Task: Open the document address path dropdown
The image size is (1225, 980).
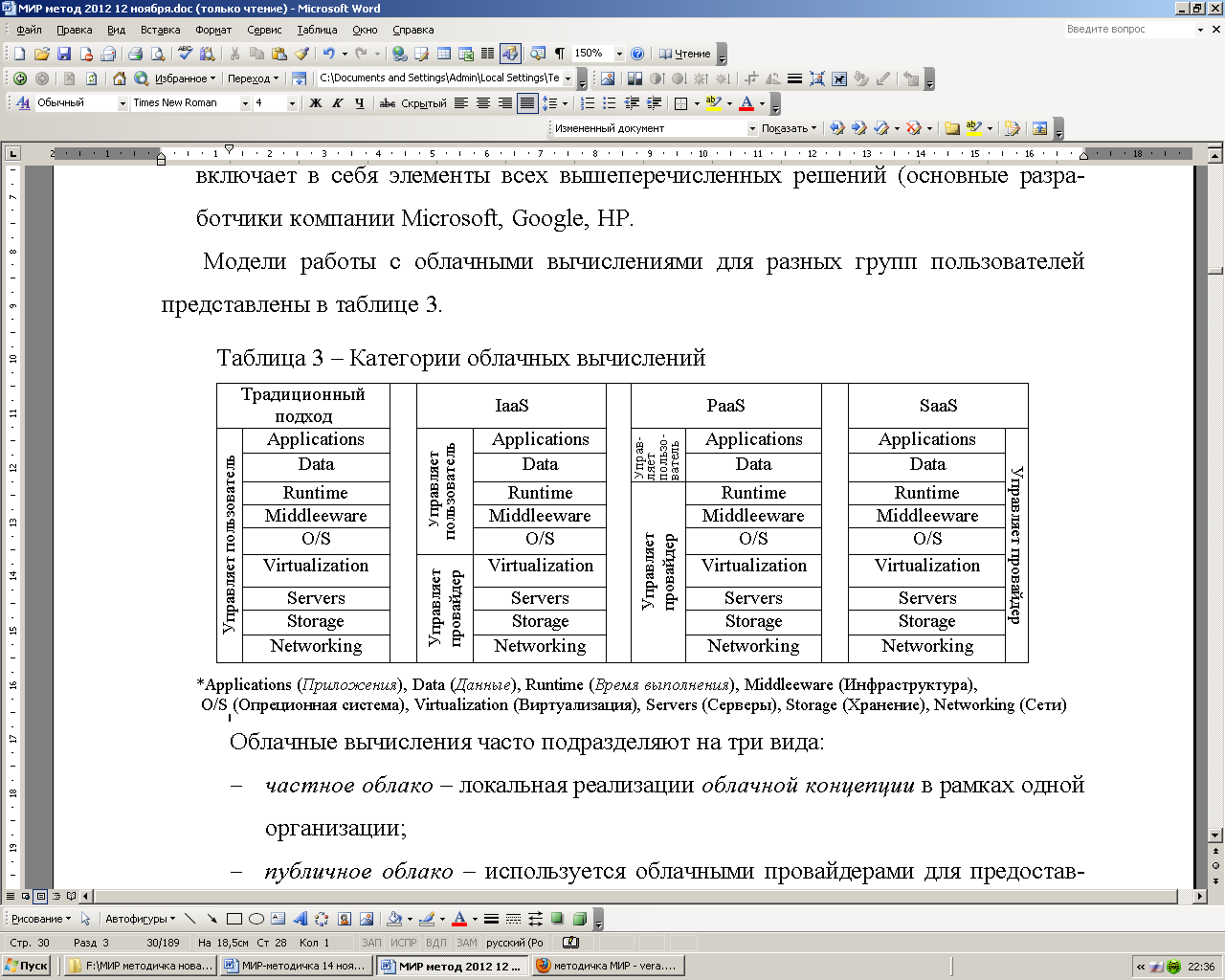Action: coord(568,78)
